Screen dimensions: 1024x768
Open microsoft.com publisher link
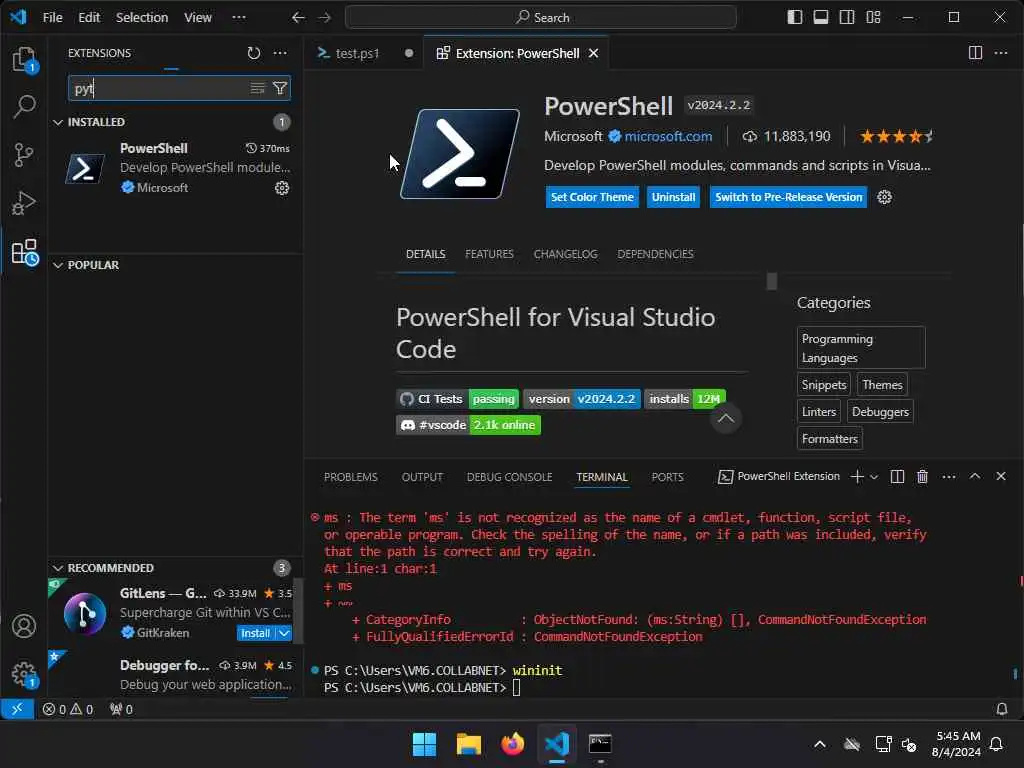pyautogui.click(x=668, y=136)
